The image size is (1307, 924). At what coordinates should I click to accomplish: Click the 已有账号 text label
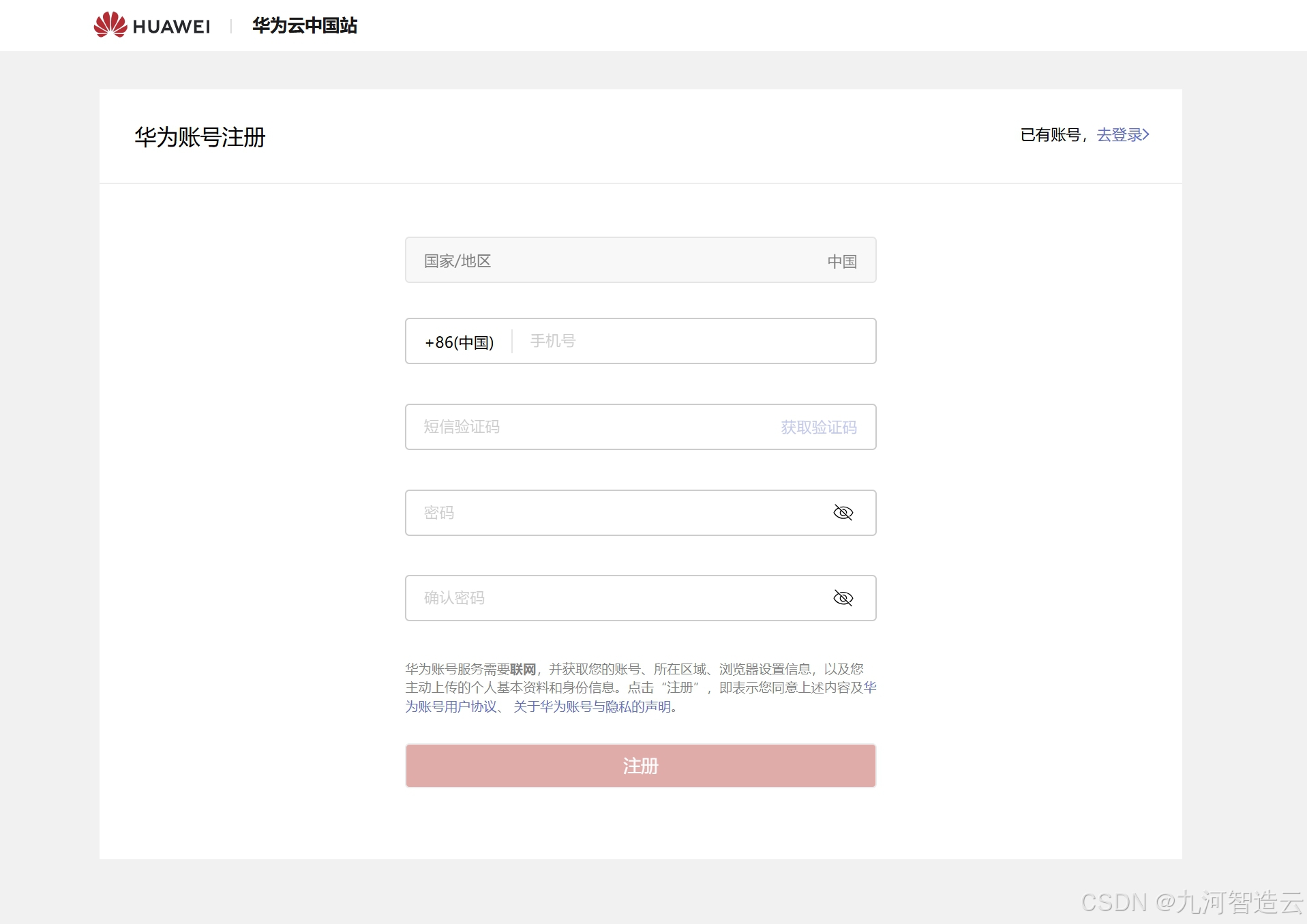pyautogui.click(x=1051, y=135)
